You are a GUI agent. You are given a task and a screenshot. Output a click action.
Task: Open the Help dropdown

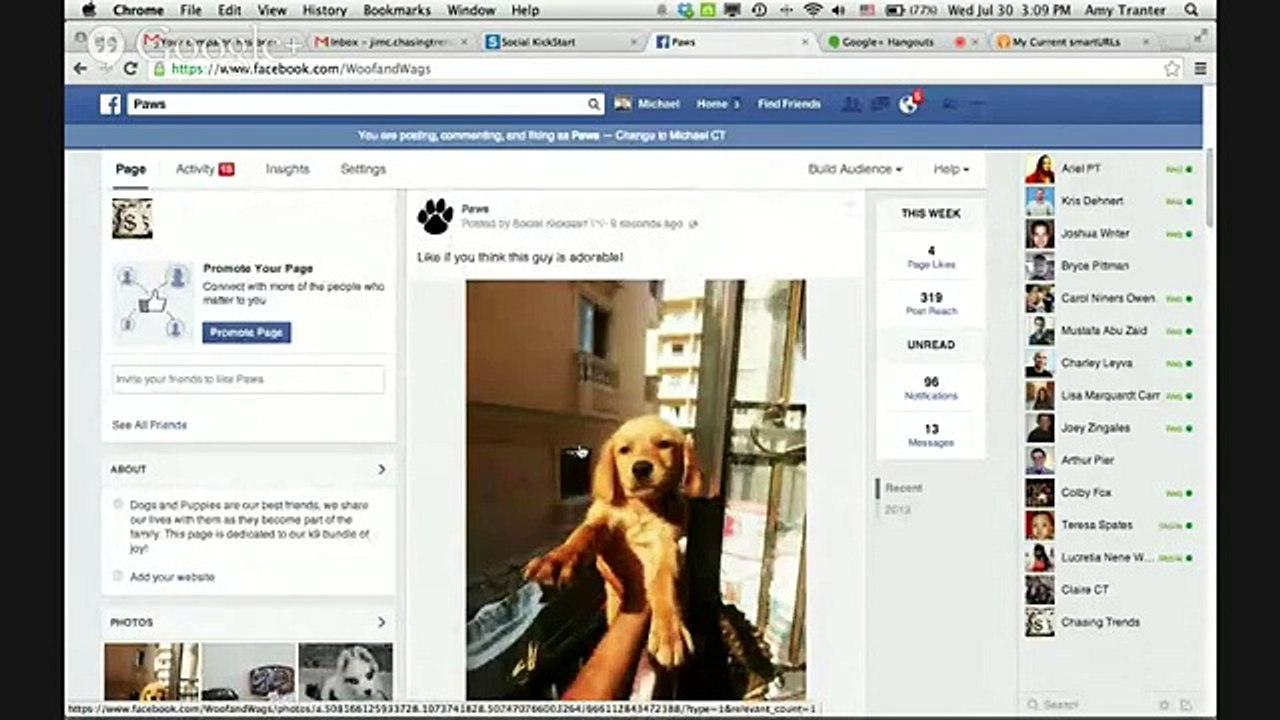951,169
